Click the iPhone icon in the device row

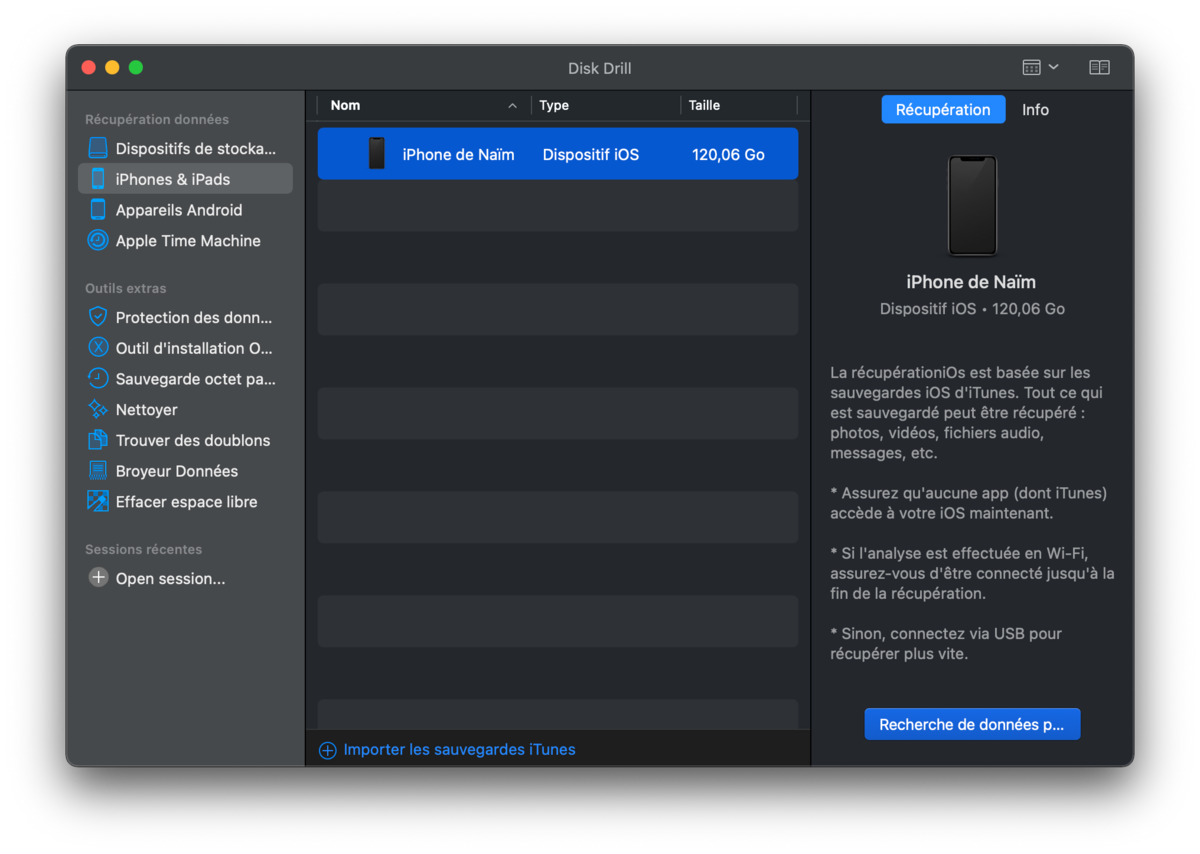pyautogui.click(x=377, y=154)
